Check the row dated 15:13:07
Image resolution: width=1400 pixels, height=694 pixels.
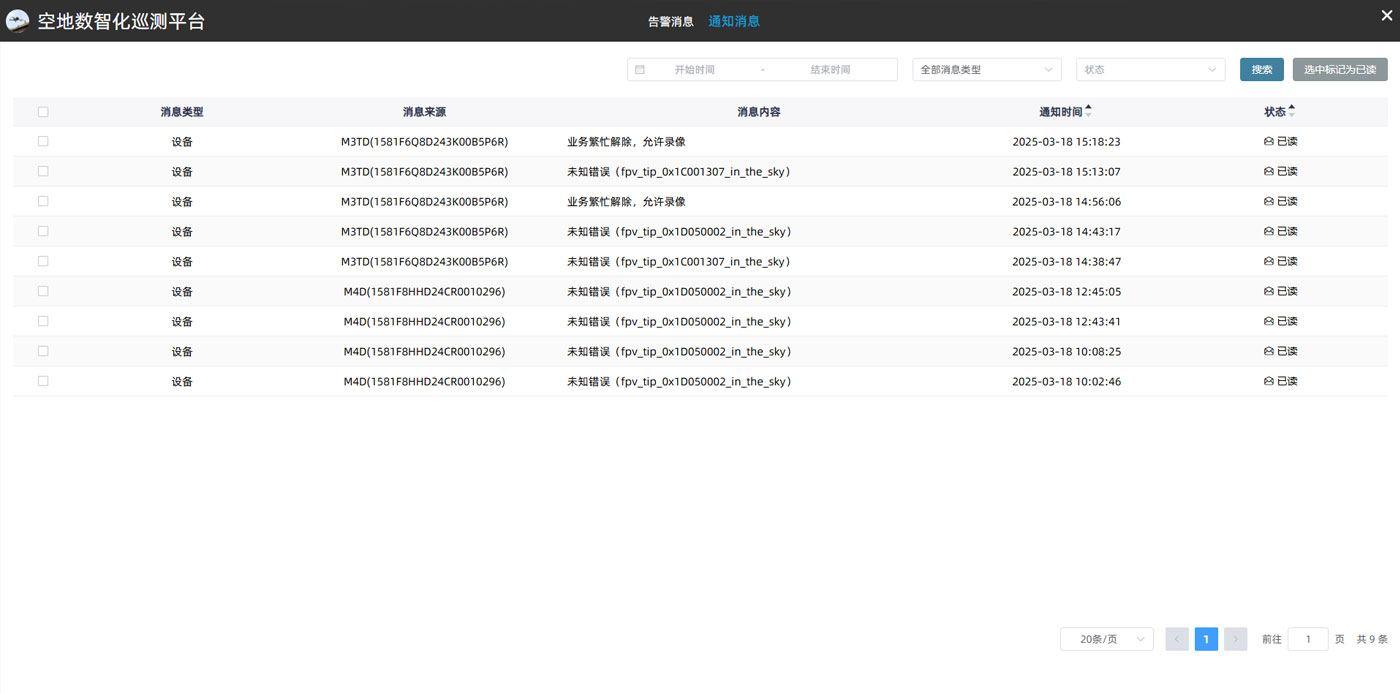click(43, 171)
